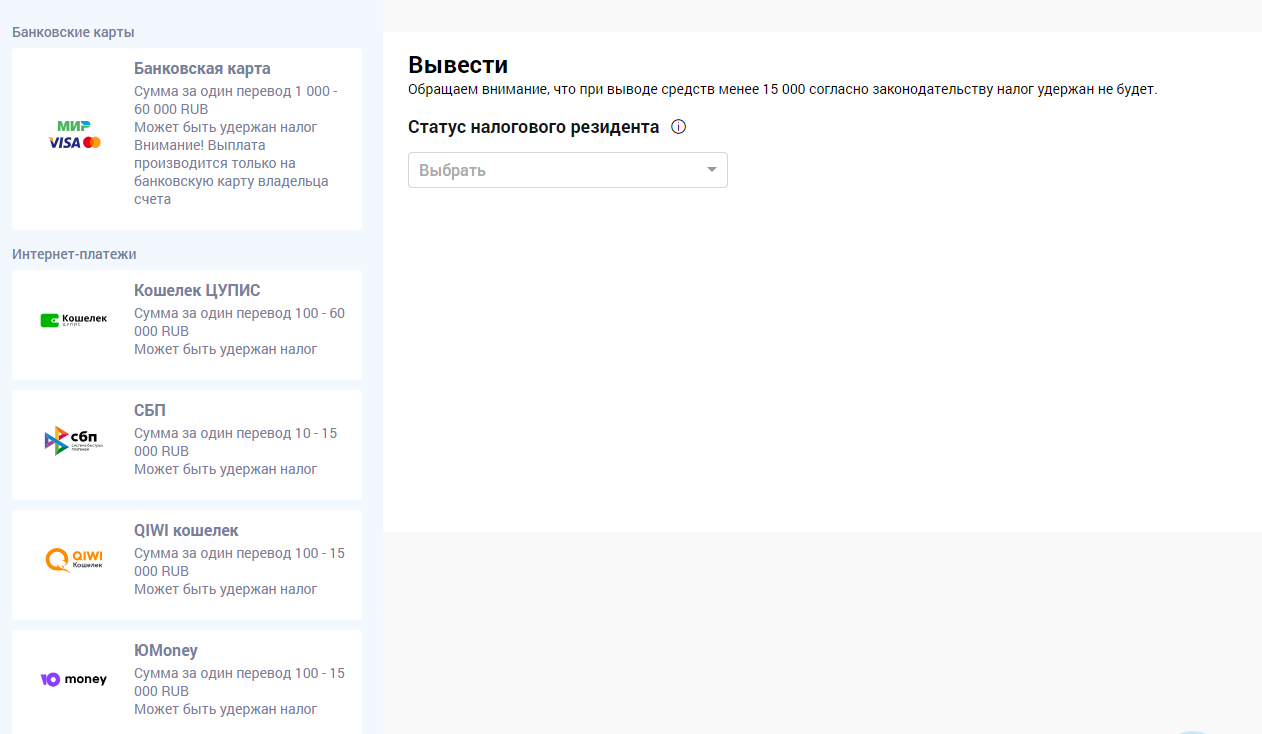Select QIWI кошелек method title
The height and width of the screenshot is (734, 1262).
[186, 531]
